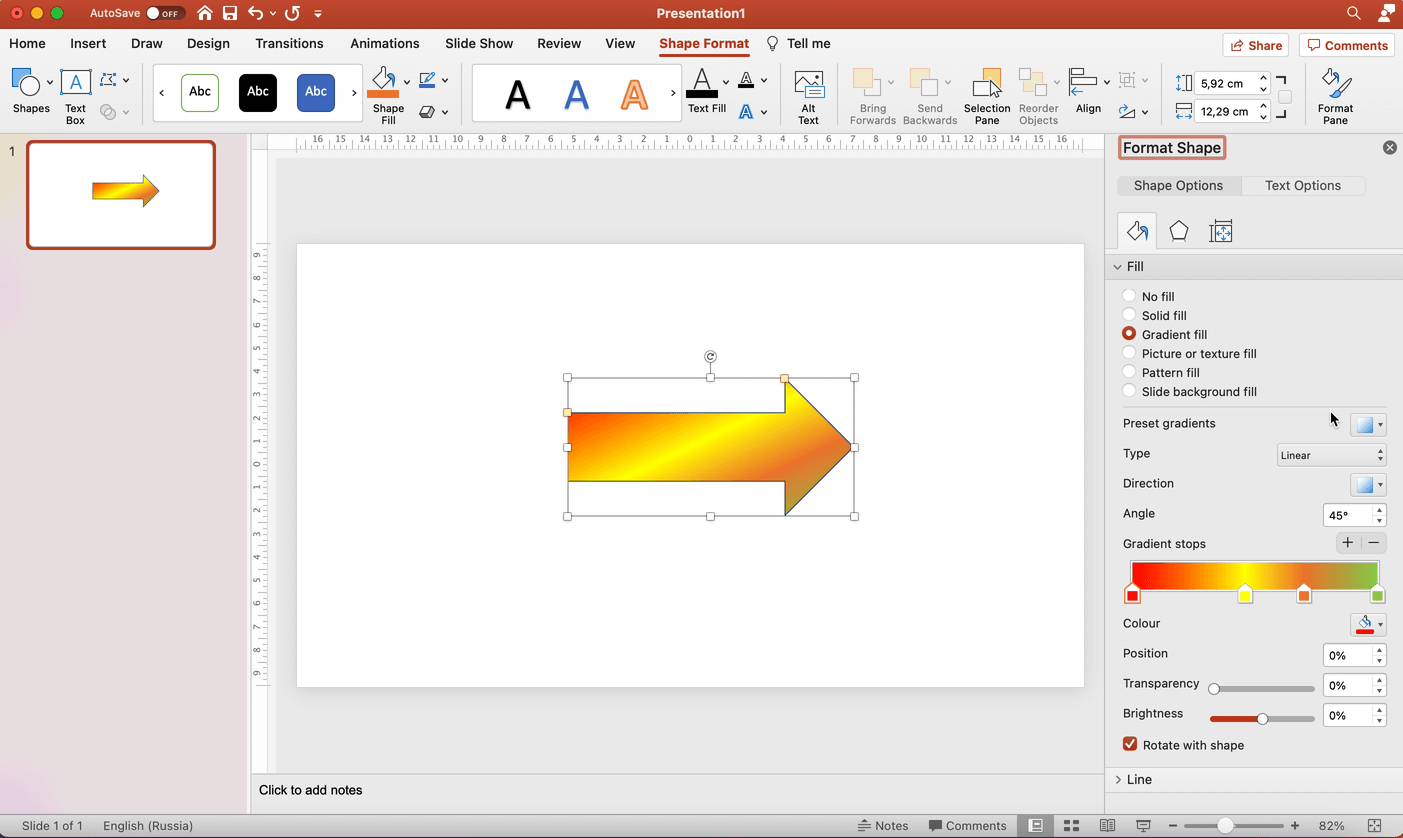Open the Format Pane button
This screenshot has height=838, width=1403.
tap(1335, 96)
